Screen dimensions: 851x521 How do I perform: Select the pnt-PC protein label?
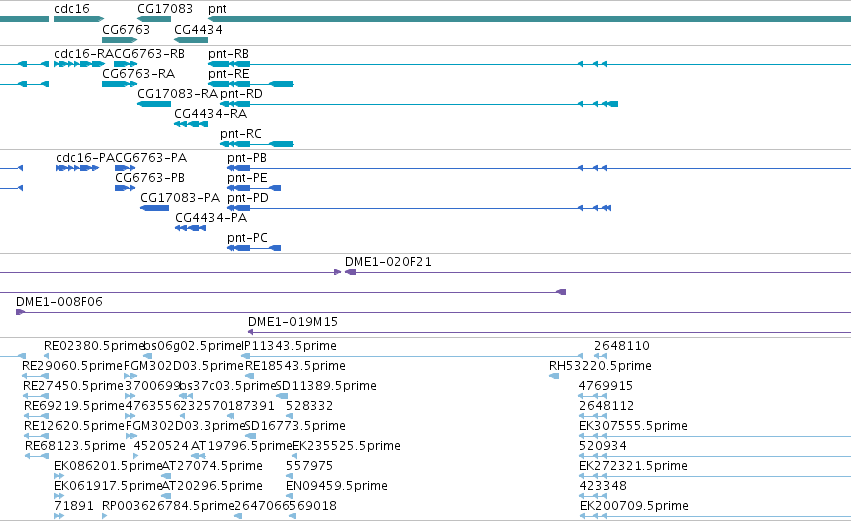pos(247,238)
